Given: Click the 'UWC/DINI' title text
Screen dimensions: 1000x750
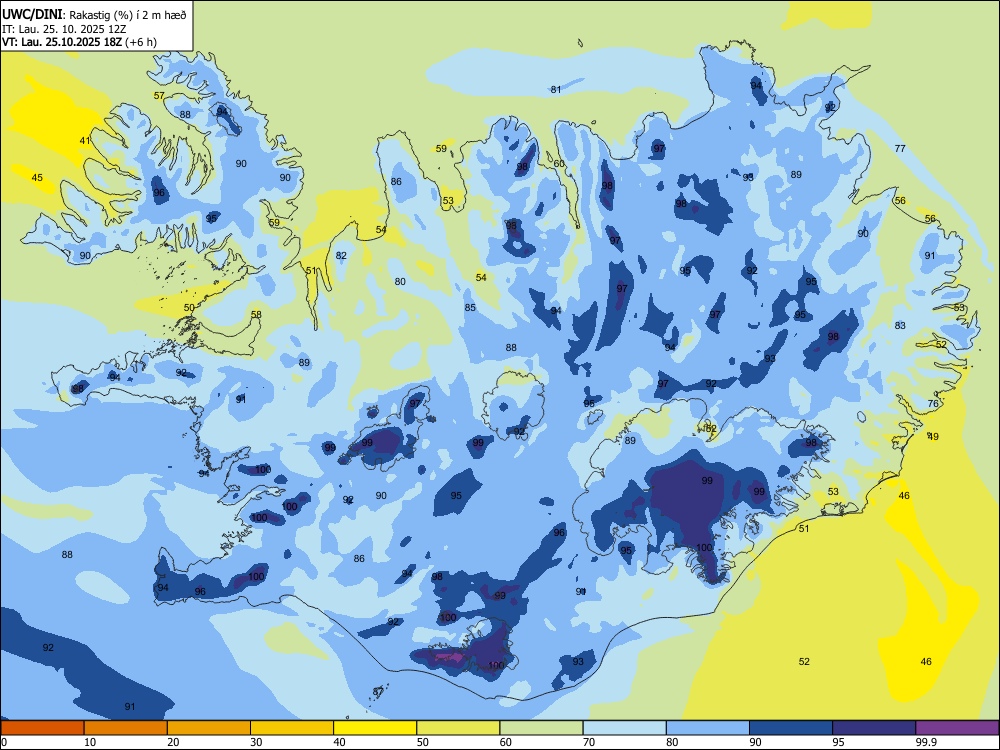Looking at the screenshot, I should (32, 14).
